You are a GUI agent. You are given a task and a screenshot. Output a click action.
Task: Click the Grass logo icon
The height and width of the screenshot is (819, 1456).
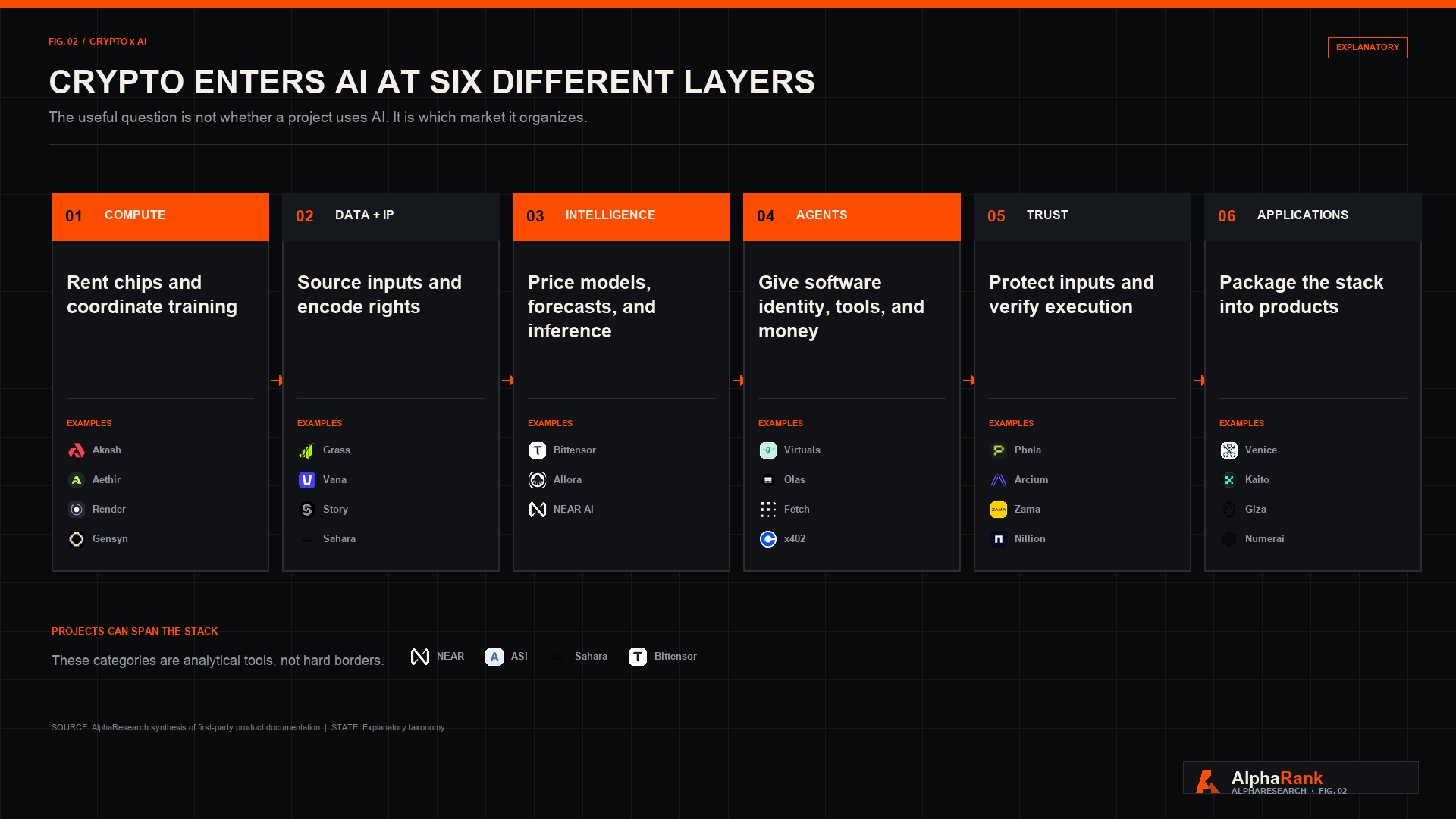307,450
